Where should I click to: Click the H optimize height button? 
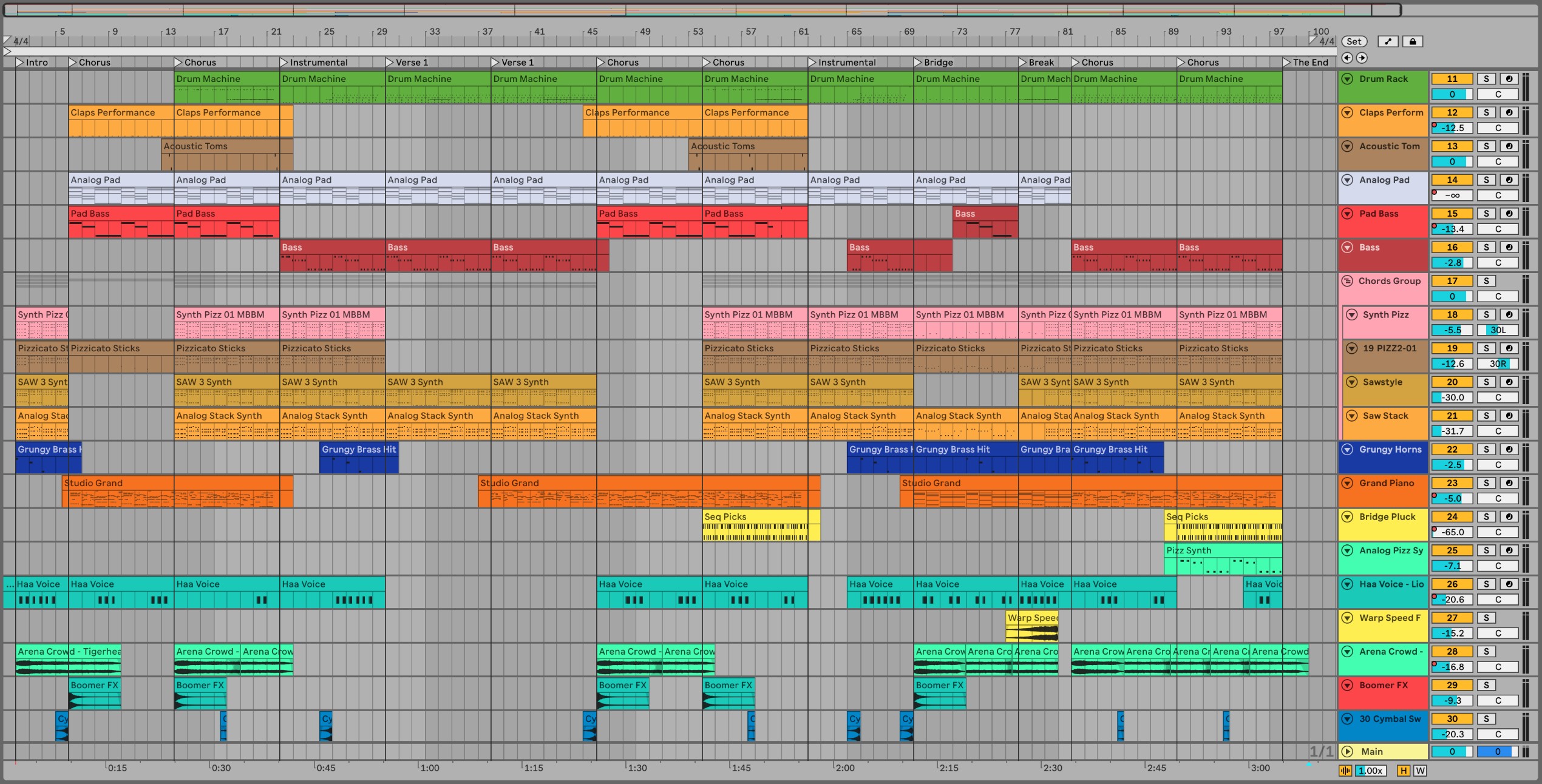tap(1403, 771)
